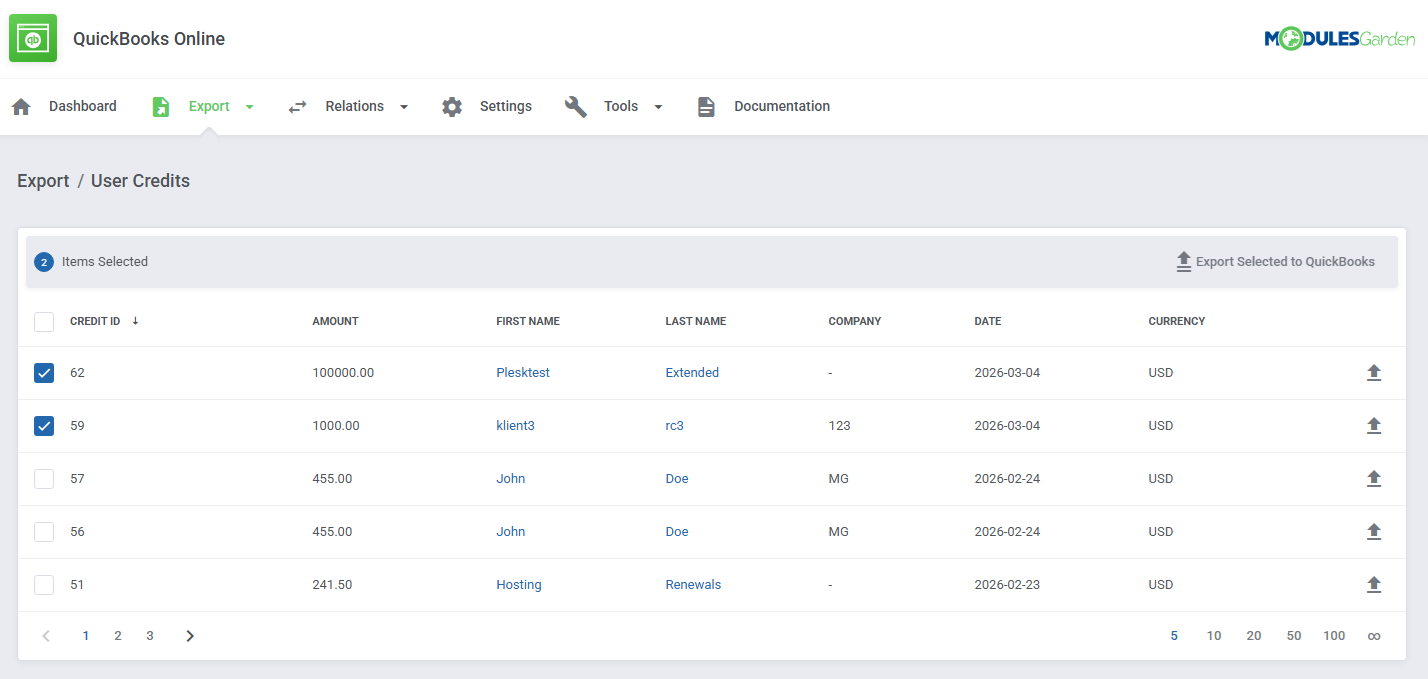Open Doe link in credit 56 row
The image size is (1428, 679).
(x=677, y=532)
